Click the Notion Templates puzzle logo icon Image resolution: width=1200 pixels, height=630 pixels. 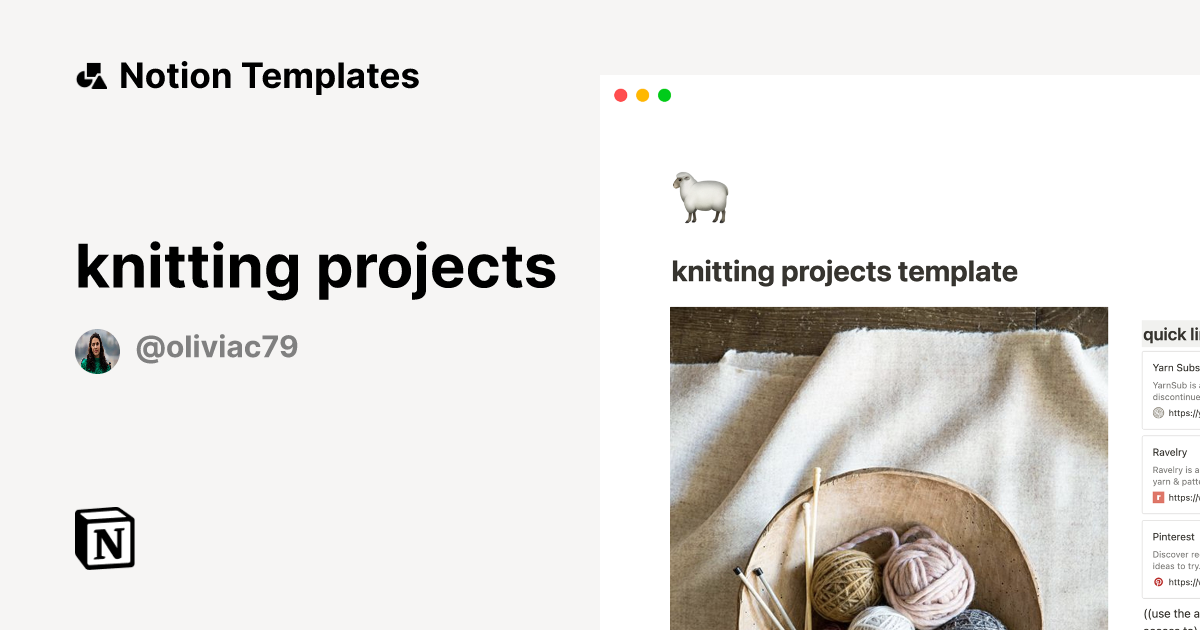click(x=92, y=75)
